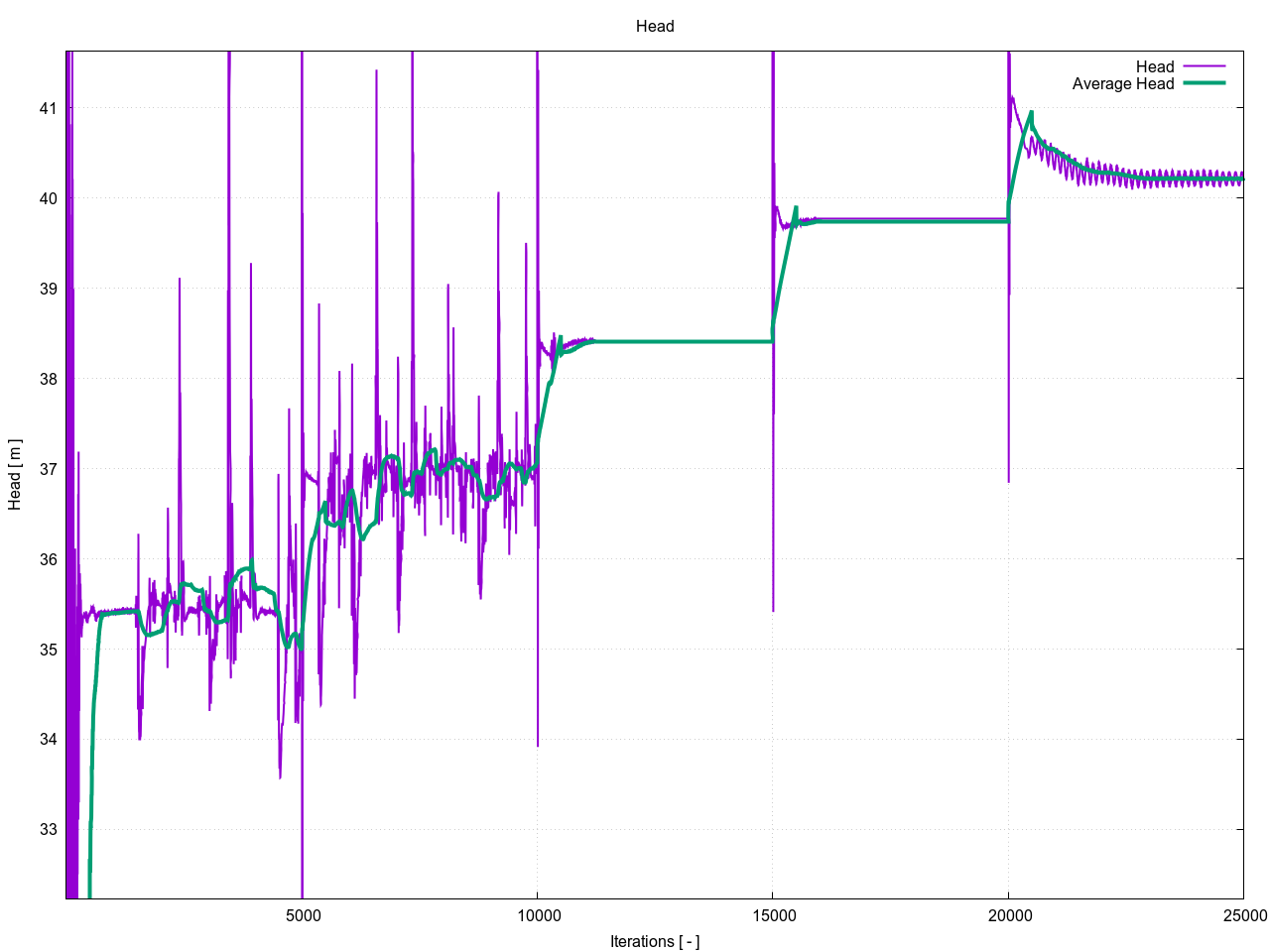Click the 37 y-axis tick label
This screenshot has width=1270, height=952.
point(48,469)
